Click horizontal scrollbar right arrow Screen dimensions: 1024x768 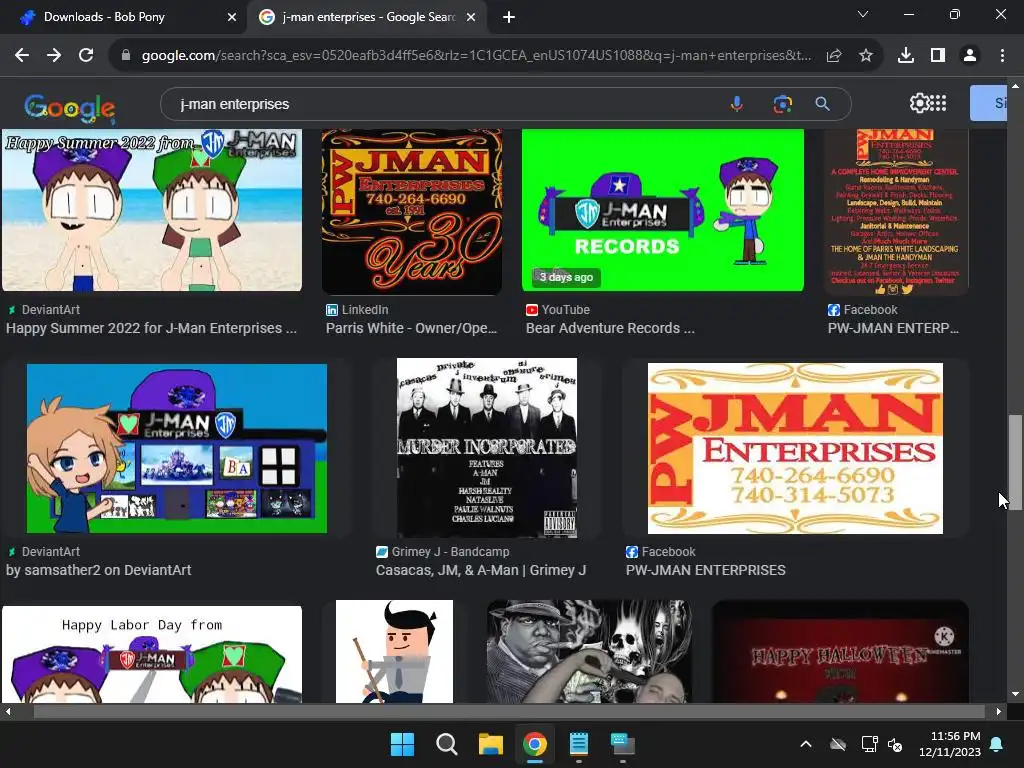click(999, 711)
